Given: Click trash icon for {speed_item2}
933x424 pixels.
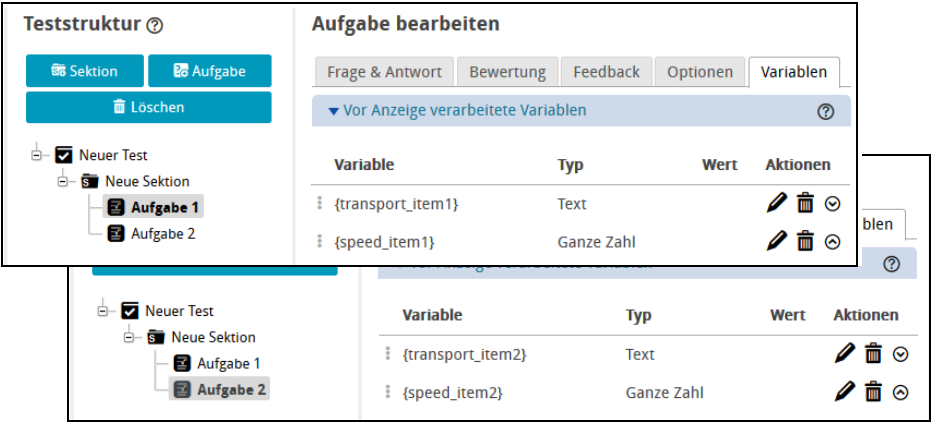Looking at the screenshot, I should [873, 392].
